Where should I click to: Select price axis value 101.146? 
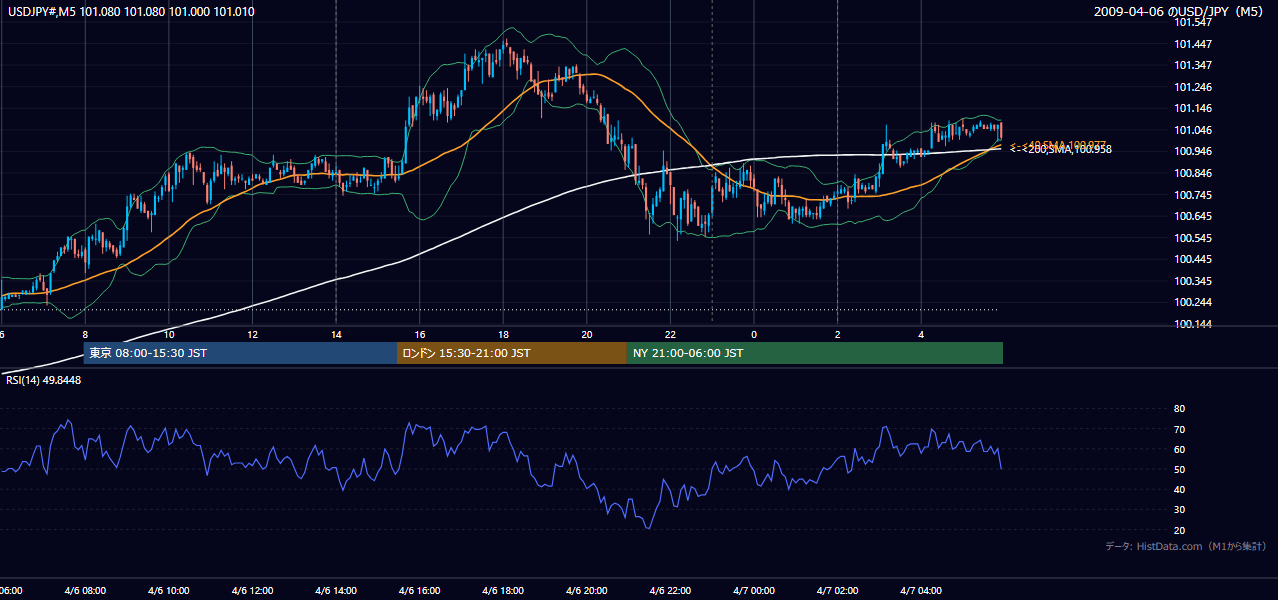pos(1193,108)
